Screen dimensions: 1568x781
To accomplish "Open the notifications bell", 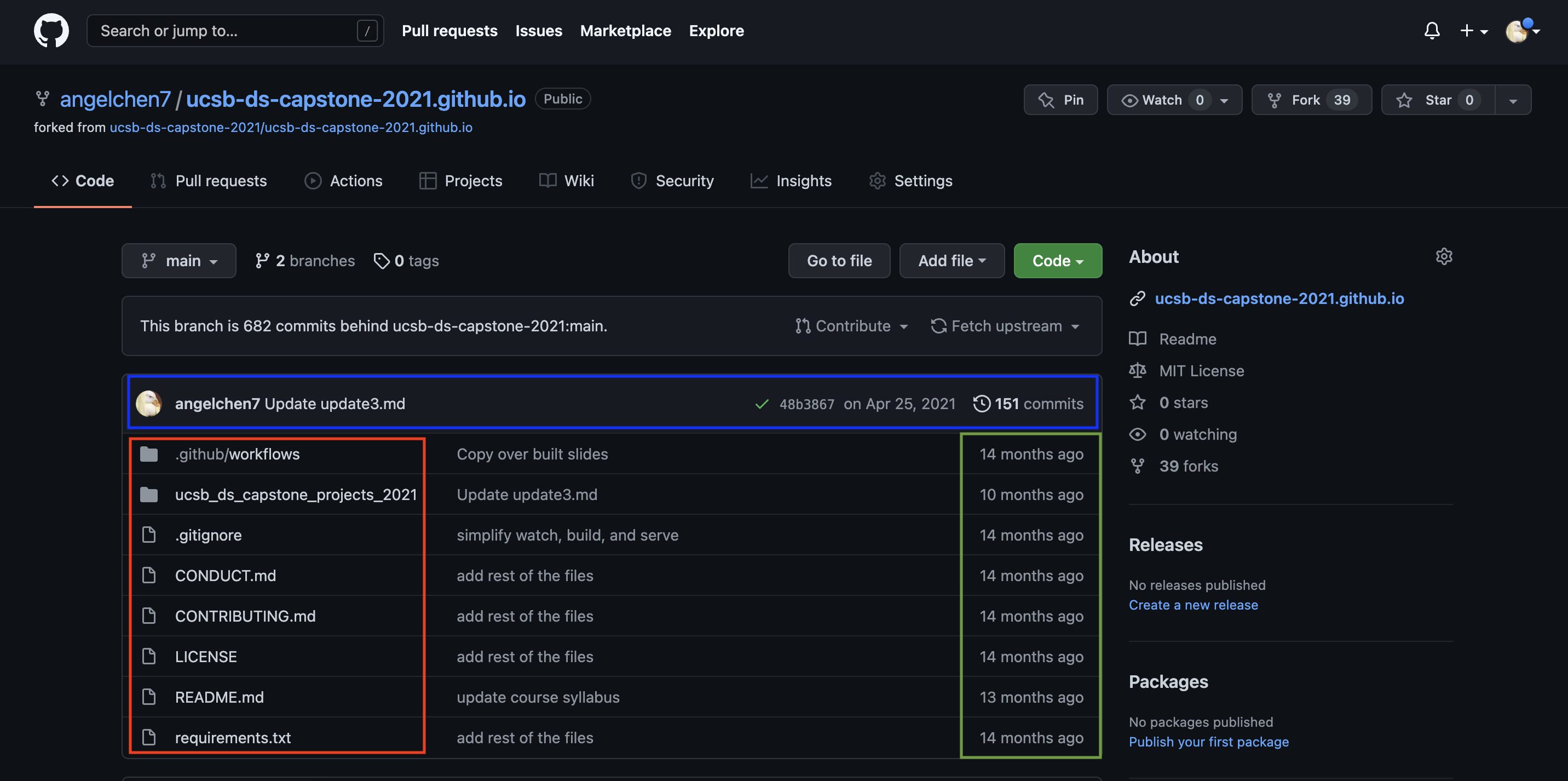I will [1432, 31].
